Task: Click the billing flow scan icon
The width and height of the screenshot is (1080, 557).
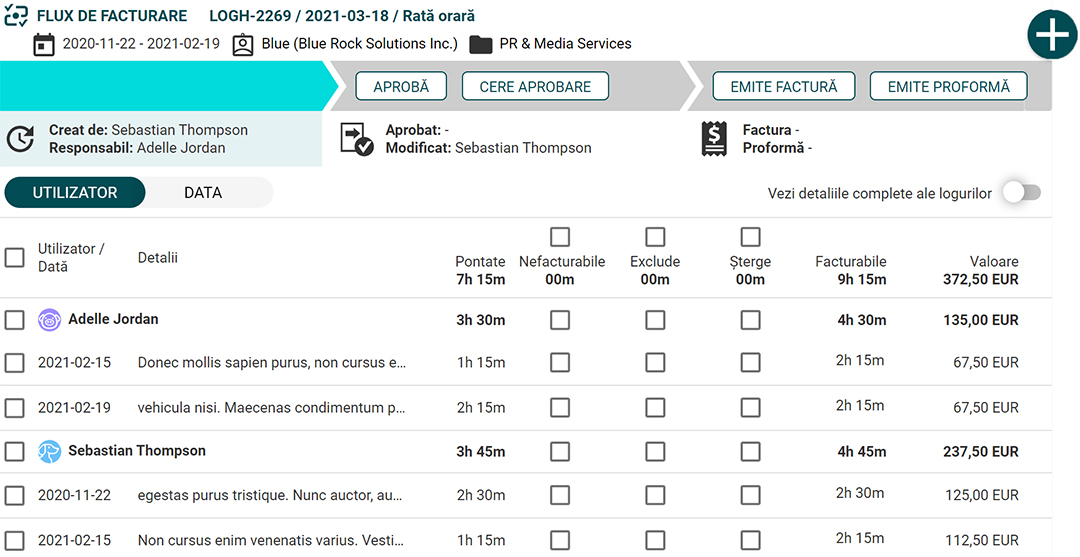Action: click(16, 16)
